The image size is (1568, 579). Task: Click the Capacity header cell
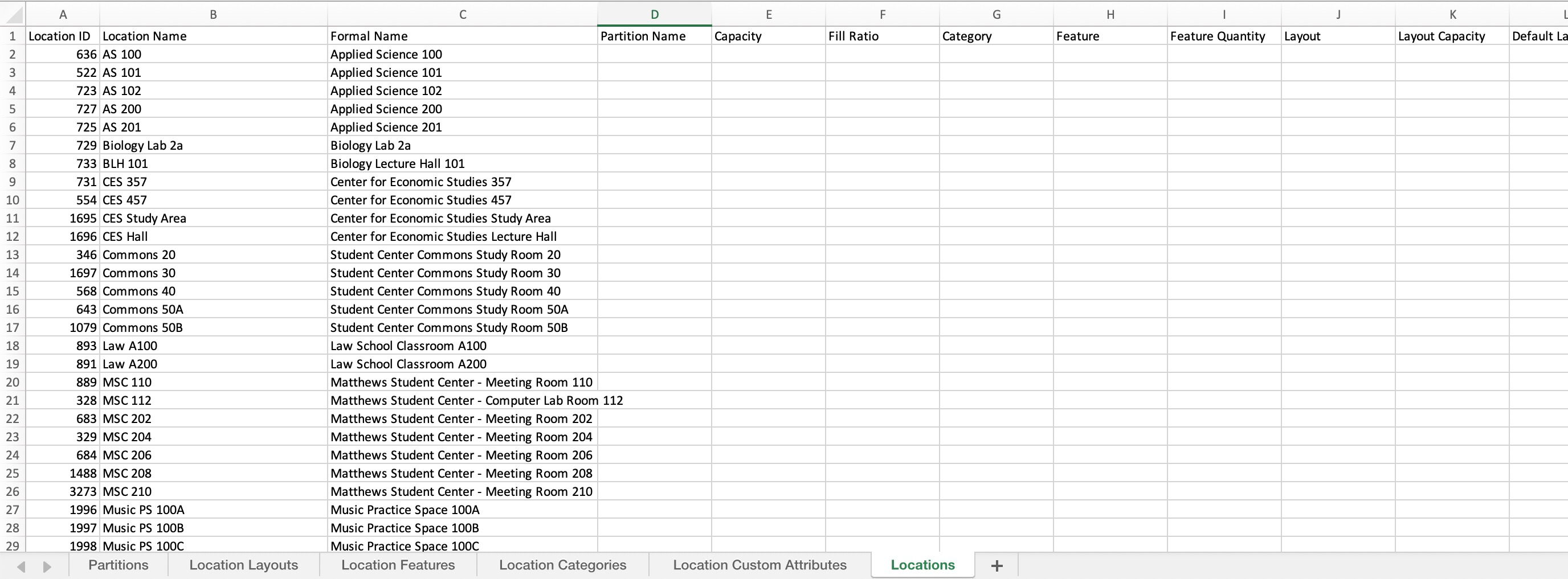(x=769, y=36)
